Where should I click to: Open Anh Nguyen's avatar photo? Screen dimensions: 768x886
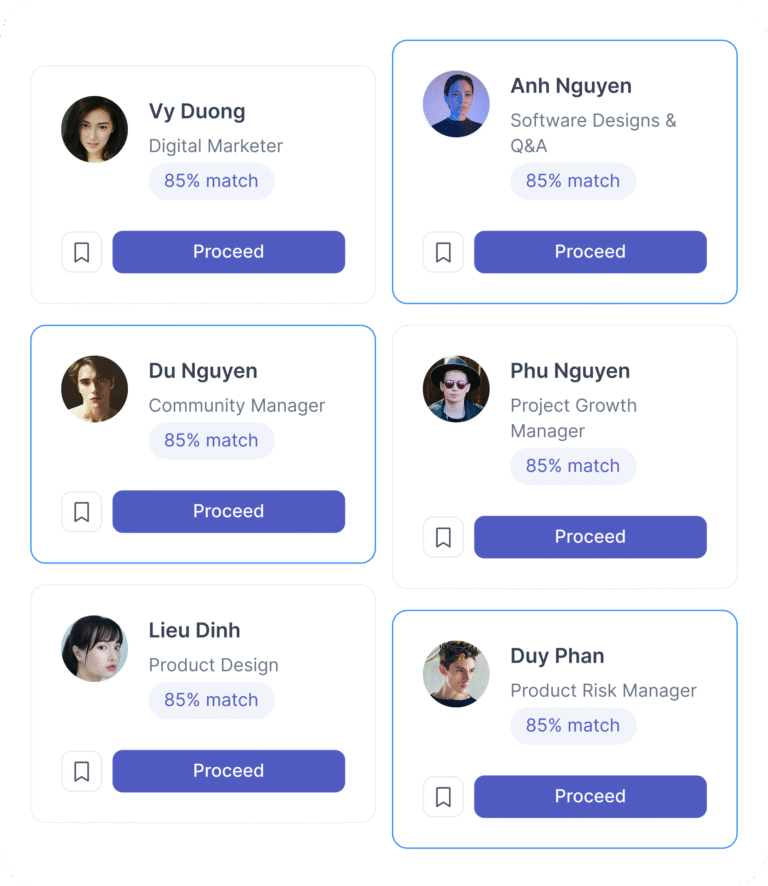[456, 104]
